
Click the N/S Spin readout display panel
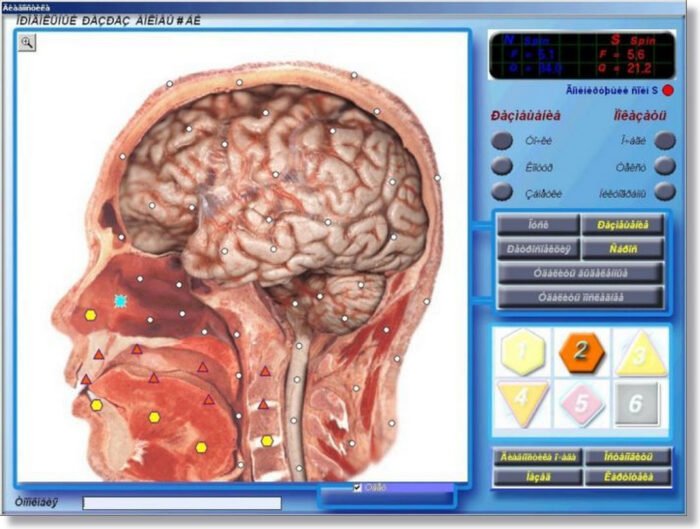pyautogui.click(x=582, y=55)
